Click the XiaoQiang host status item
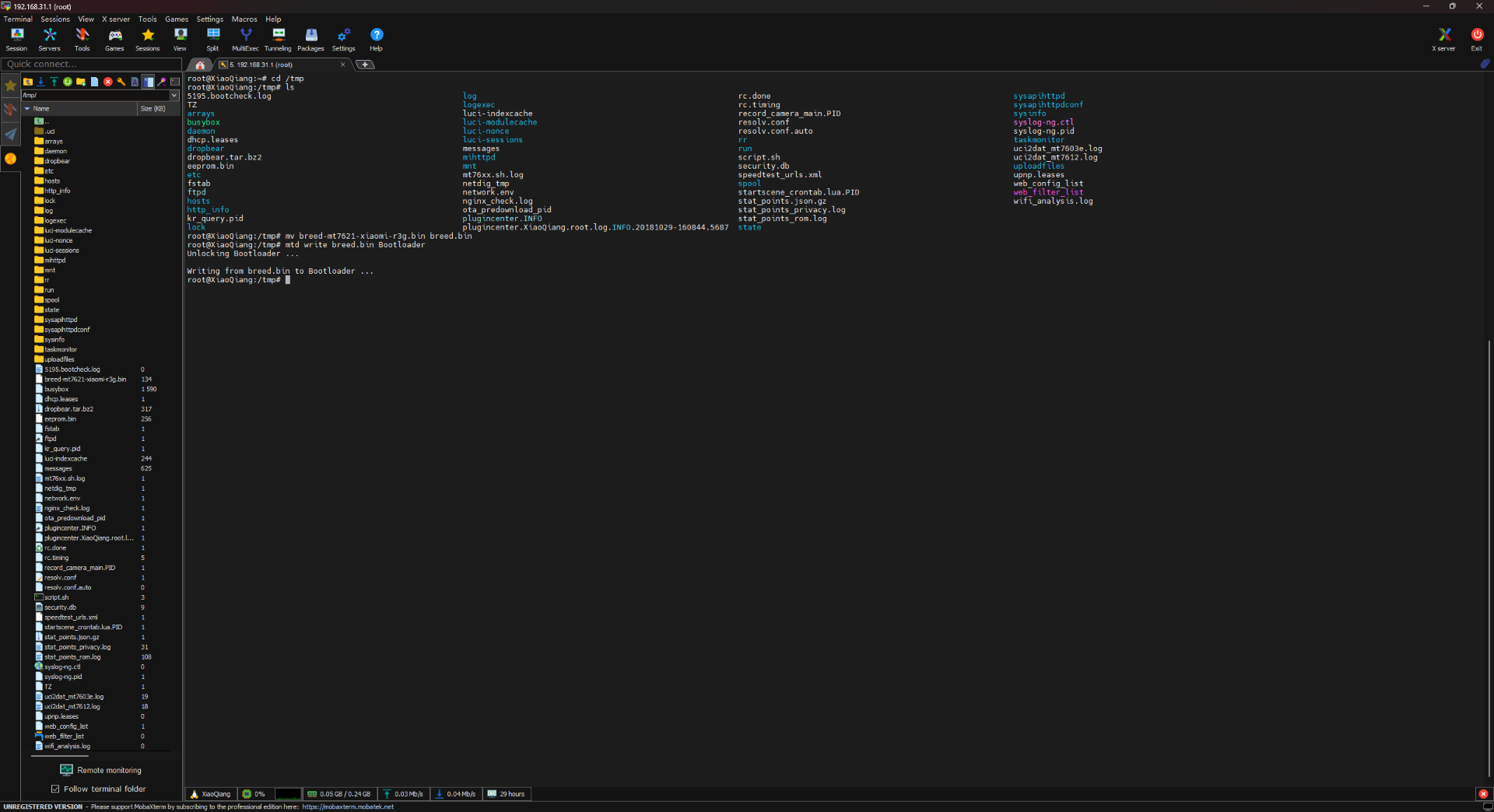1494x812 pixels. point(210,794)
